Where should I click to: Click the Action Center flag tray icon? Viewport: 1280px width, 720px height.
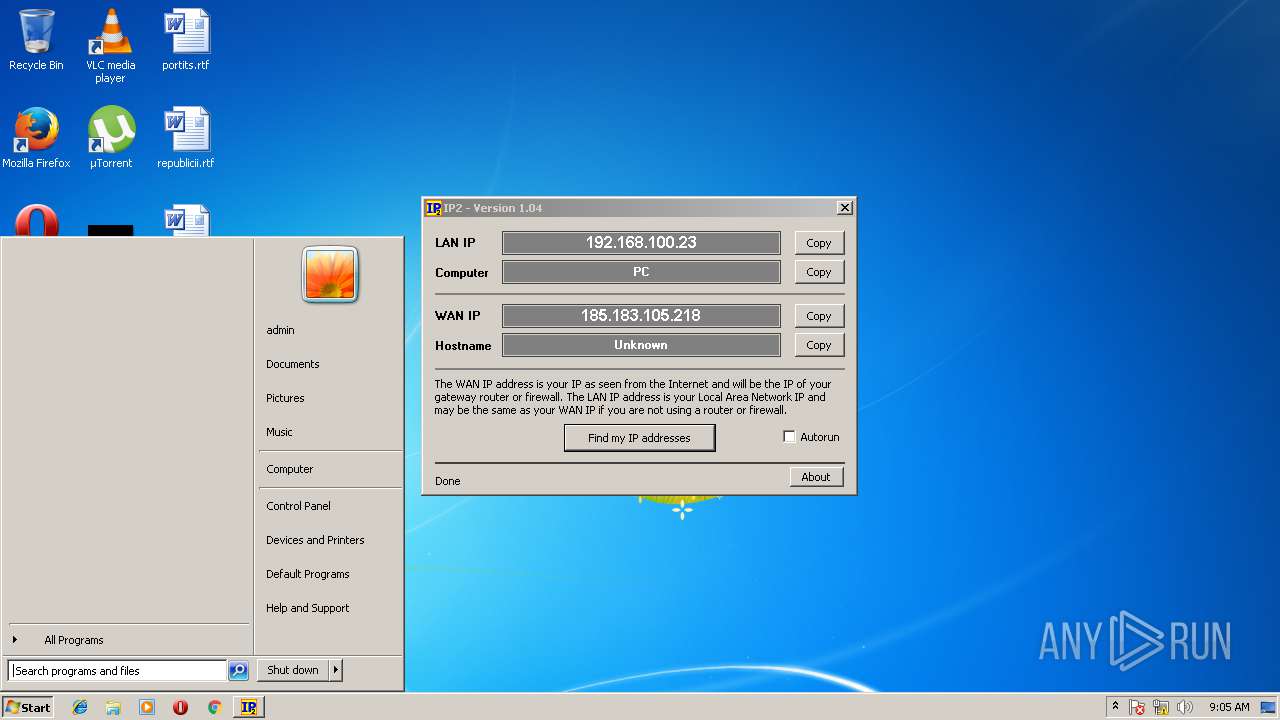pos(1137,707)
